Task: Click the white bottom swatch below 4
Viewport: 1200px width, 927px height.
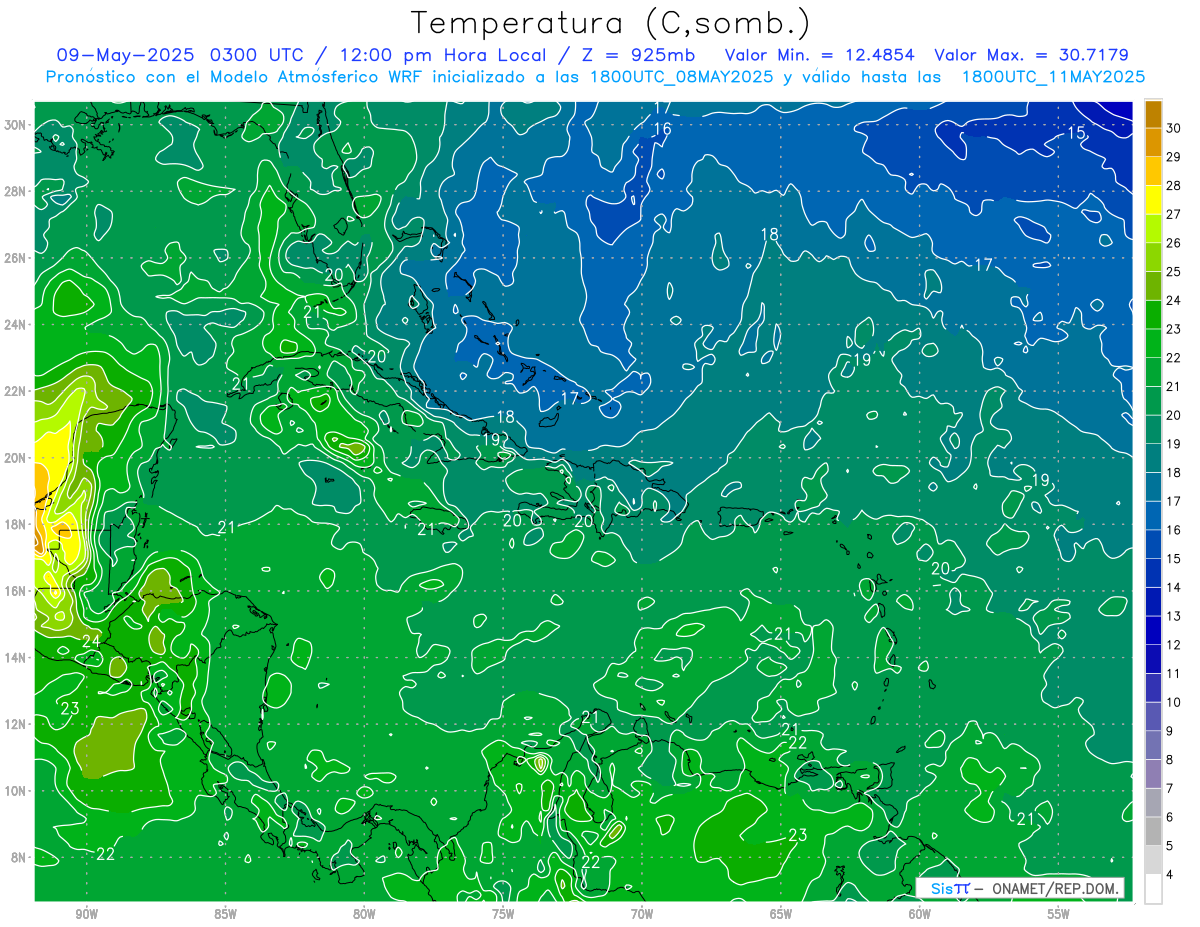Action: [x=1153, y=889]
